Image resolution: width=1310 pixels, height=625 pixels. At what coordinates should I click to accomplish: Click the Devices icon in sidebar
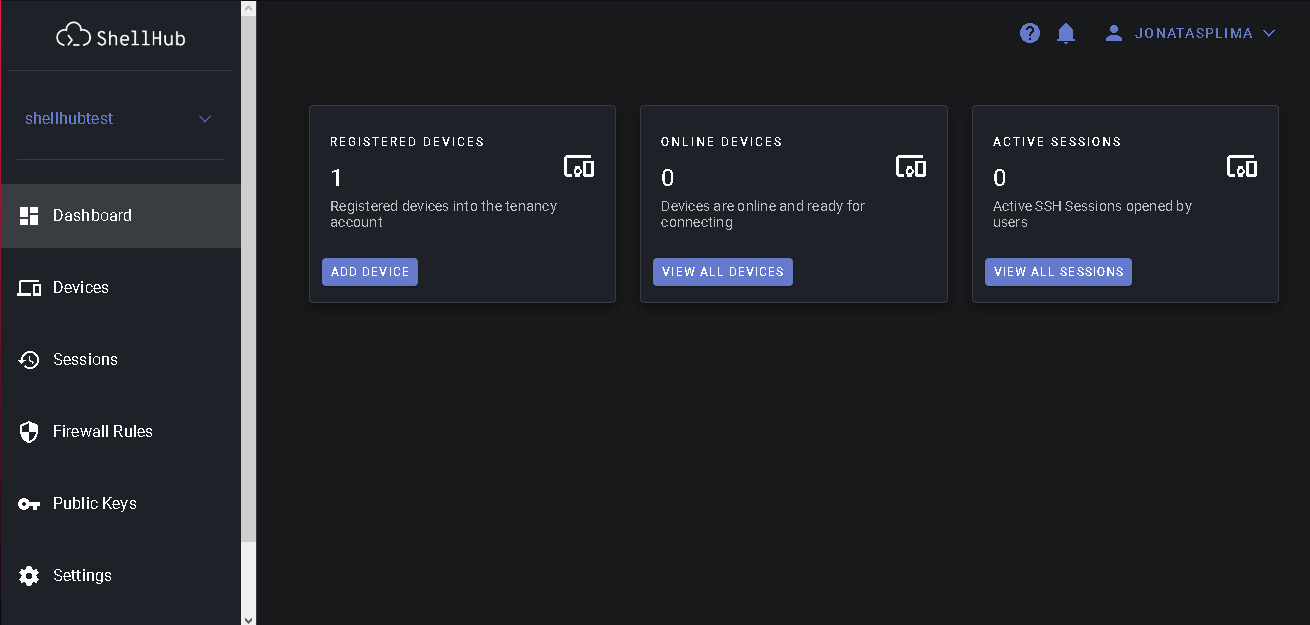(x=29, y=288)
